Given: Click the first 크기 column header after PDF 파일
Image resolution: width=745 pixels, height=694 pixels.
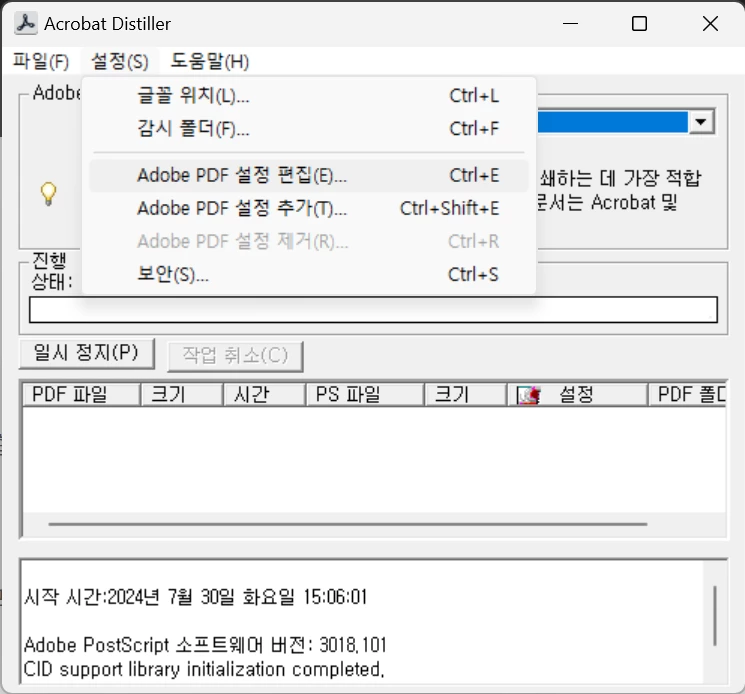Looking at the screenshot, I should coord(182,395).
